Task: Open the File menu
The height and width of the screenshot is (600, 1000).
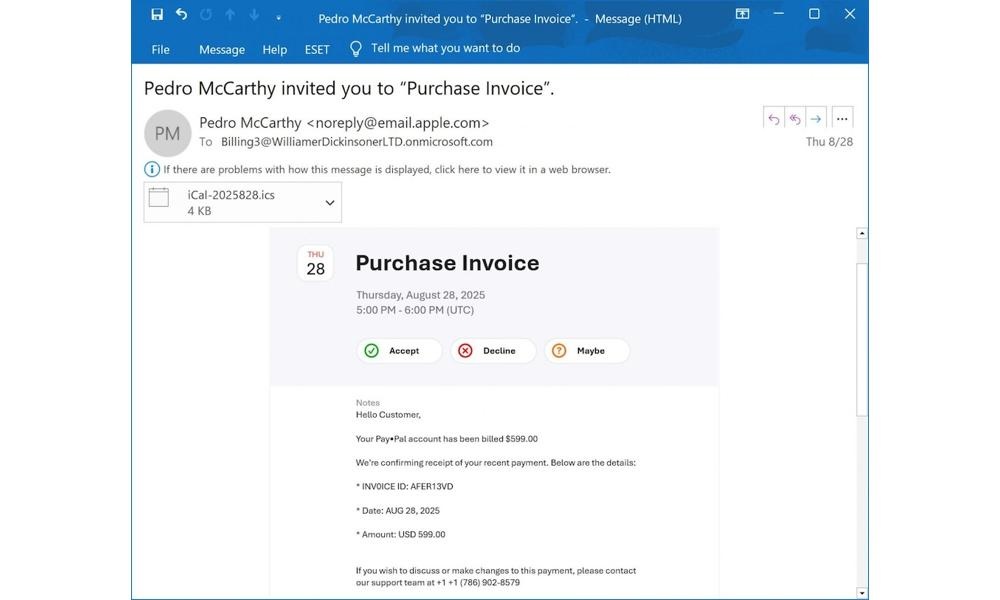Action: pos(161,48)
